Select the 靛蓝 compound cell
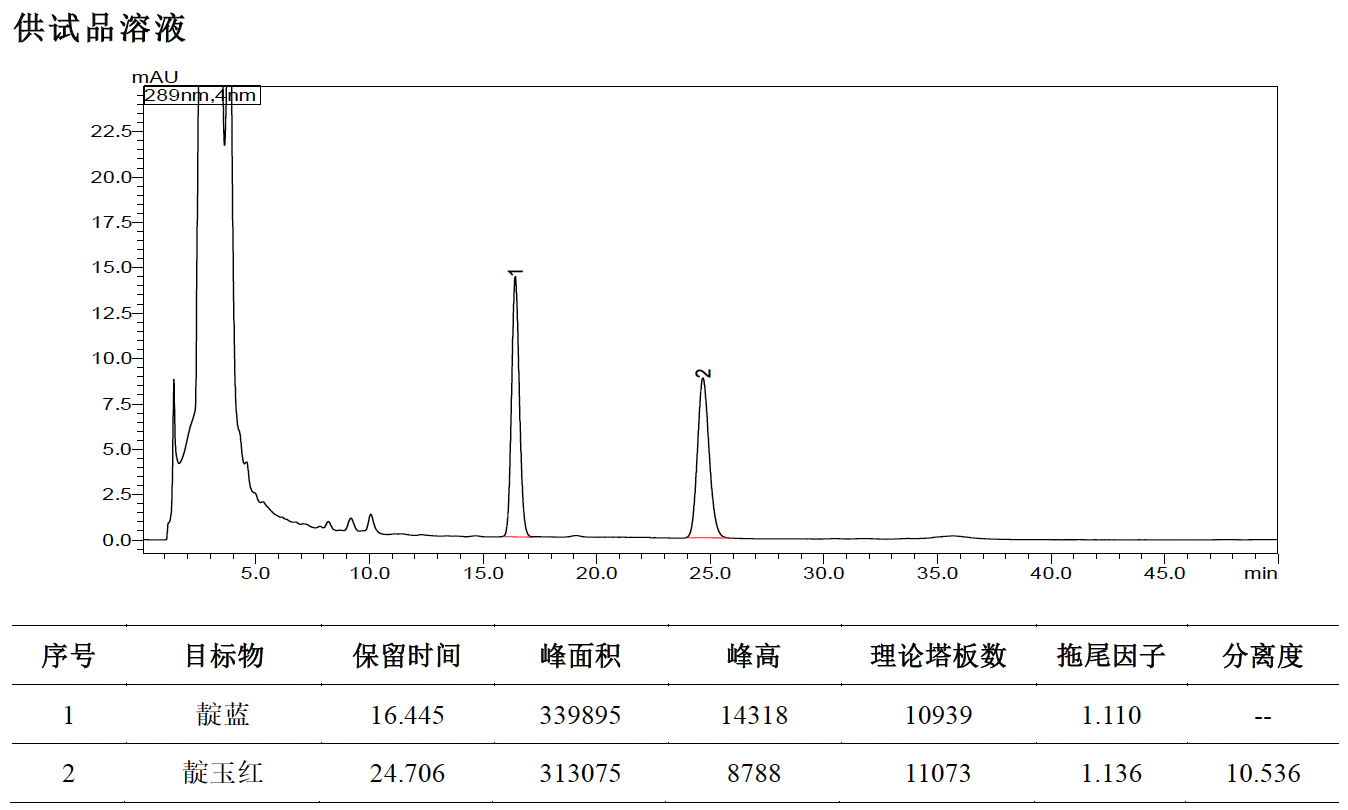This screenshot has height=810, width=1348. click(224, 715)
